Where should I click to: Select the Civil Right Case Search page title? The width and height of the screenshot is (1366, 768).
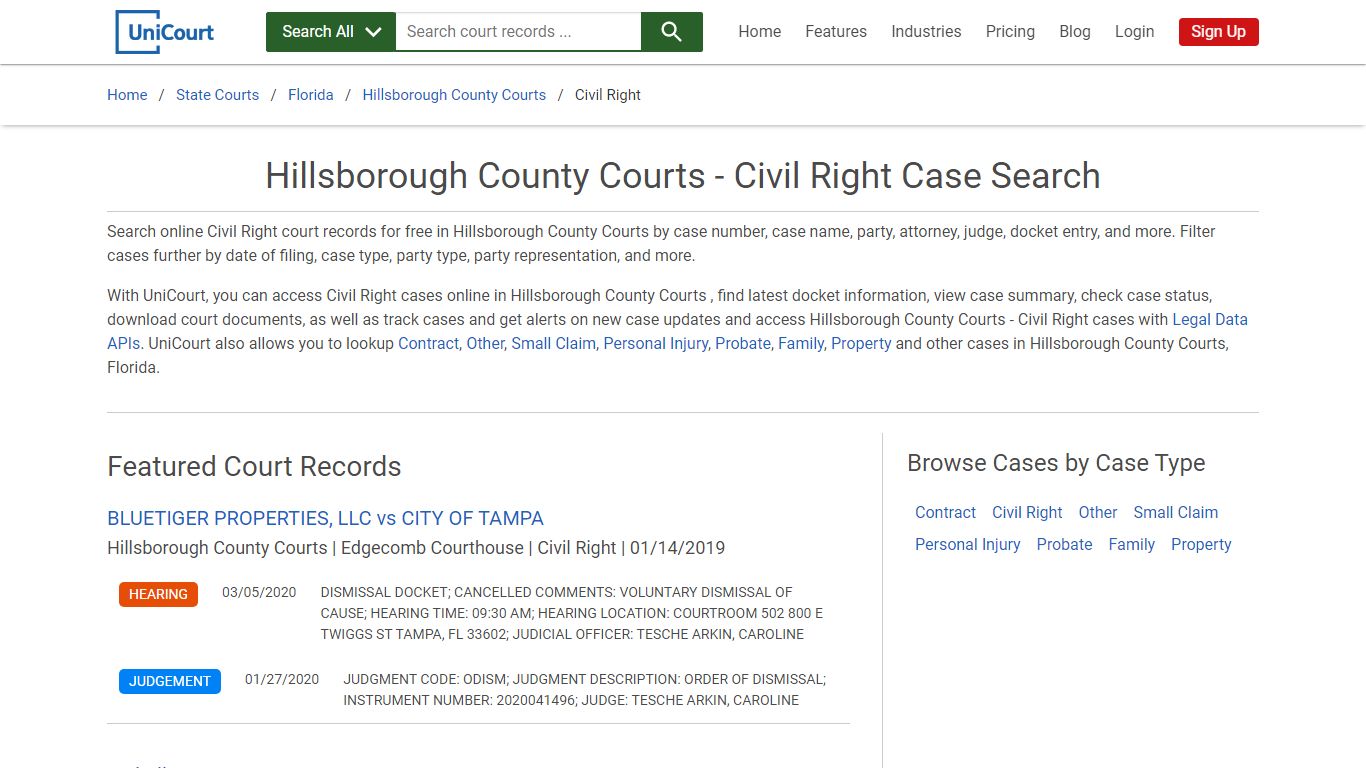pyautogui.click(x=683, y=176)
